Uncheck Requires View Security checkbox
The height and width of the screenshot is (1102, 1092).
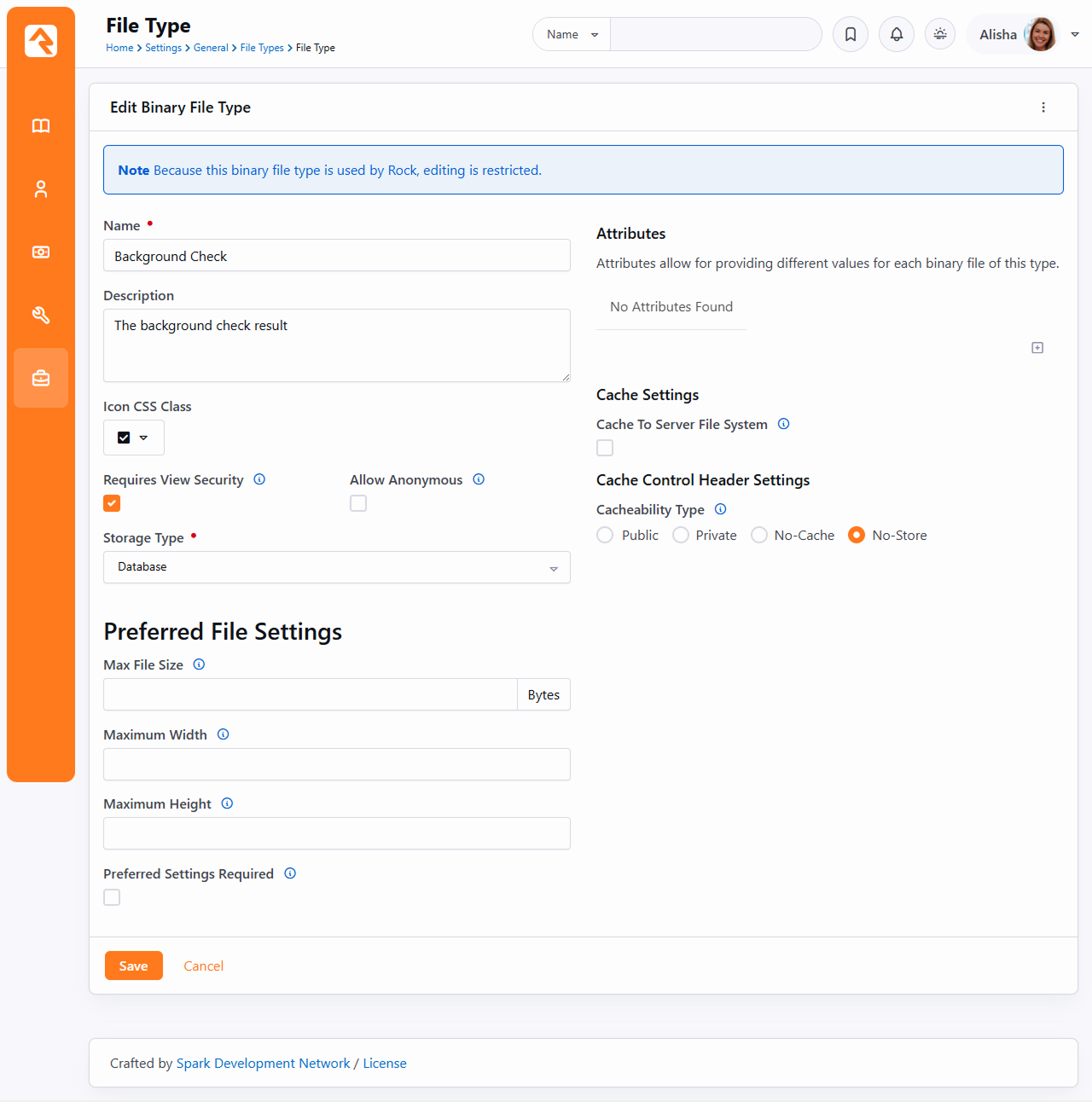[x=112, y=503]
